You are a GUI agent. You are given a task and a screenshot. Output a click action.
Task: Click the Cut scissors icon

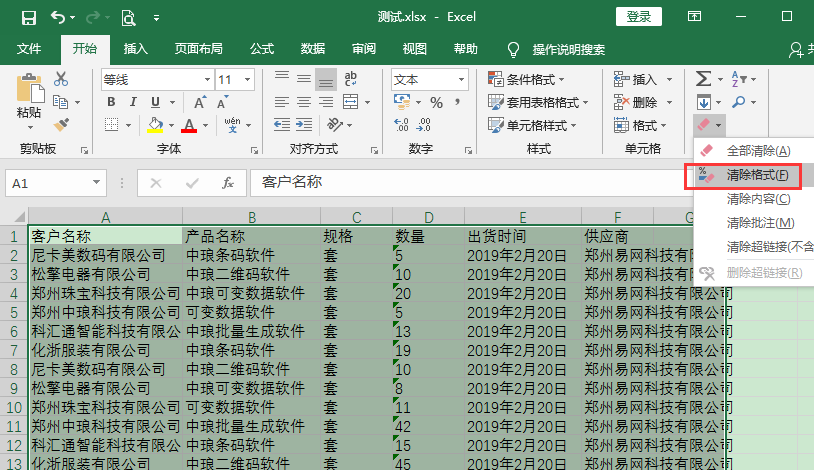[x=61, y=79]
